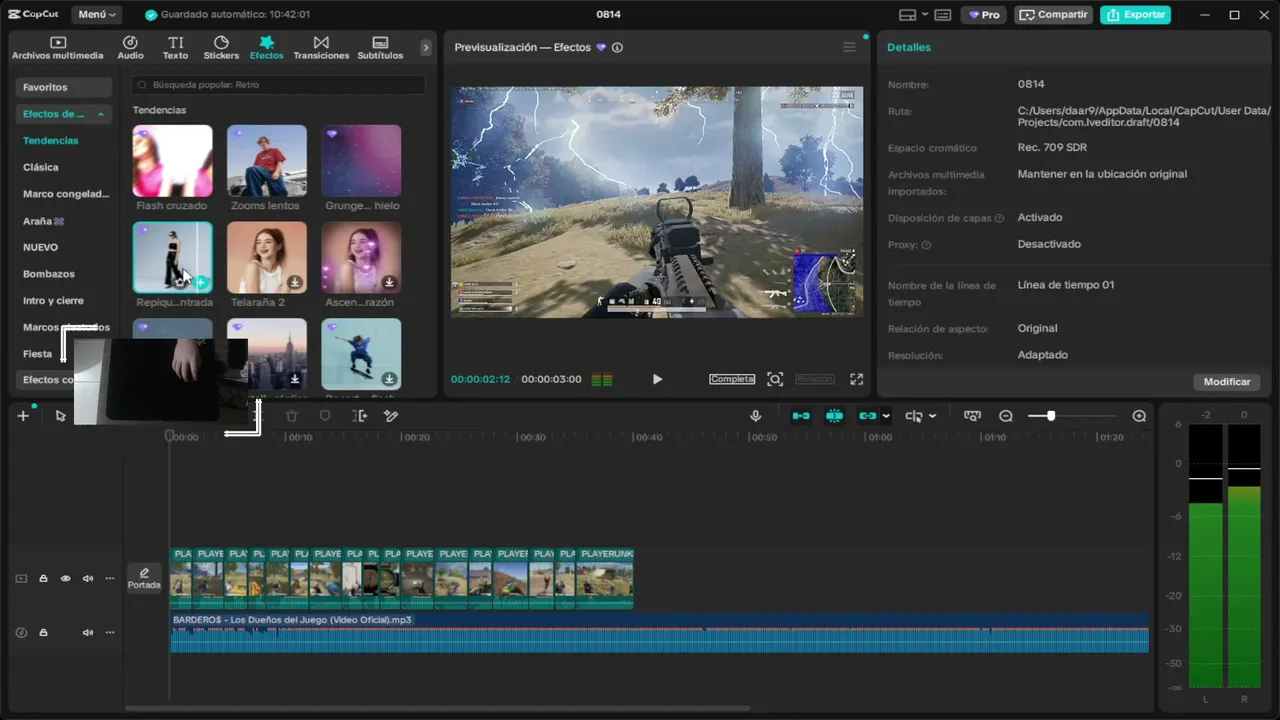Select the Intro y cierre category
The image size is (1280, 720).
tap(54, 301)
